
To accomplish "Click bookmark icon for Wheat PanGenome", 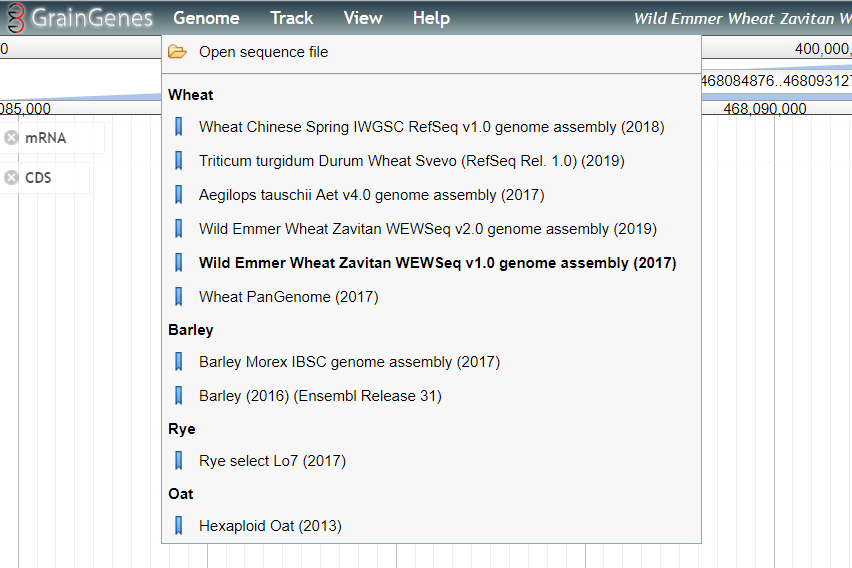I will click(x=178, y=297).
